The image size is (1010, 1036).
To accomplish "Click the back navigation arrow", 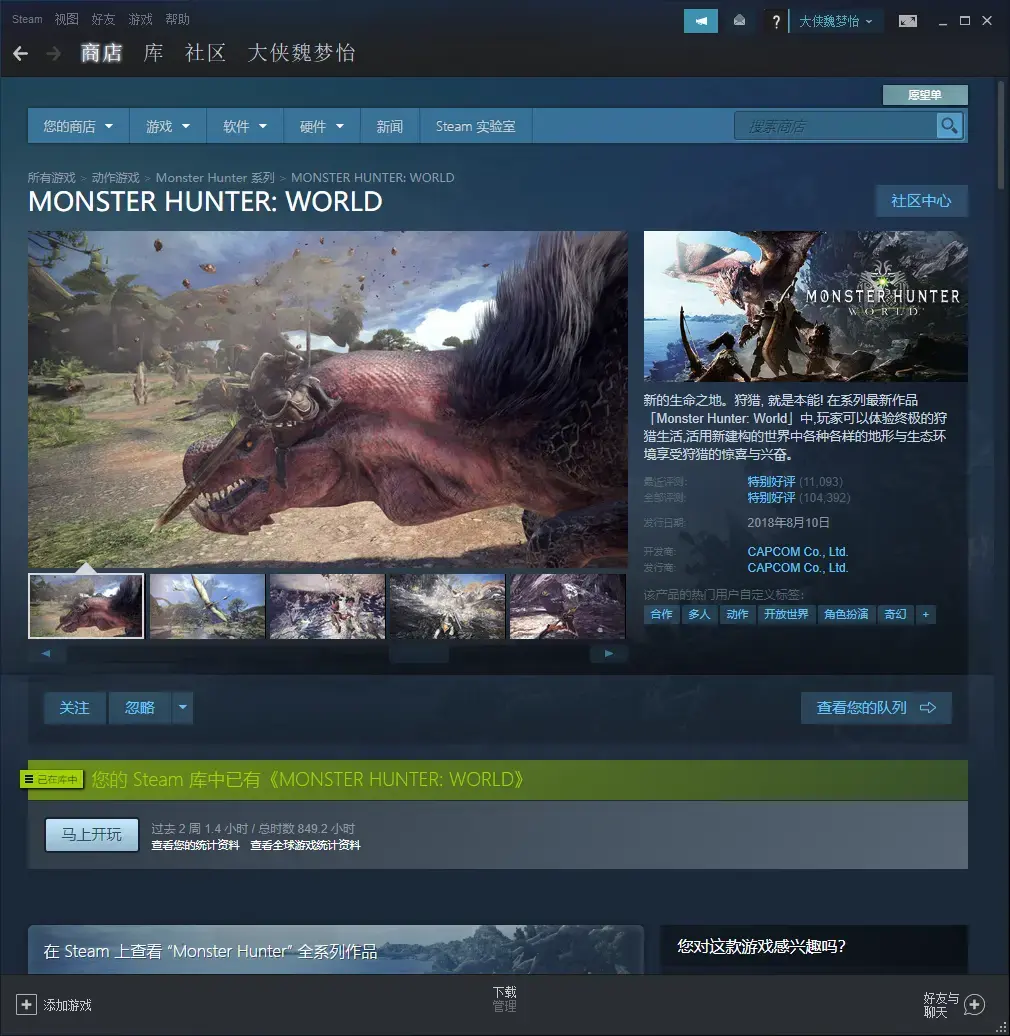I will coord(20,54).
